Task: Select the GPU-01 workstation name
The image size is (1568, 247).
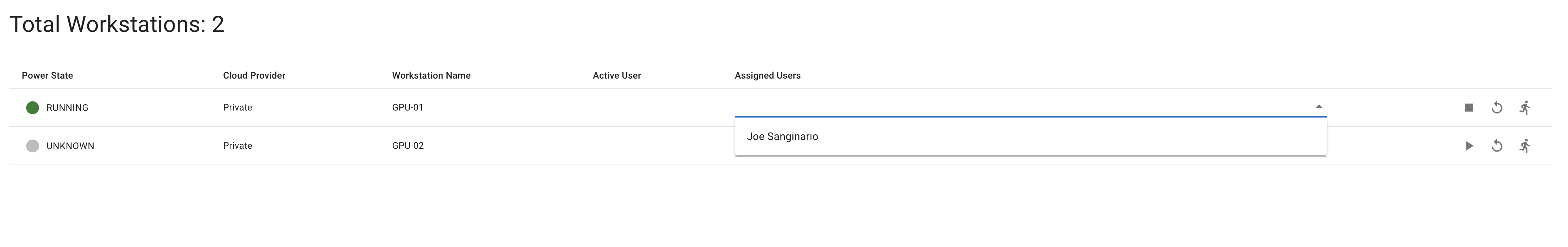Action: 408,108
